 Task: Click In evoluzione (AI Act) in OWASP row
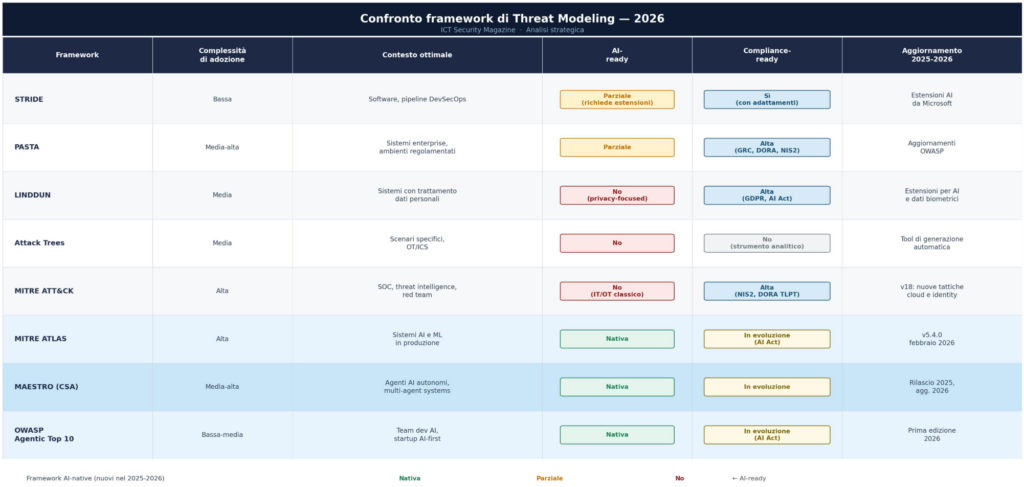tap(767, 435)
